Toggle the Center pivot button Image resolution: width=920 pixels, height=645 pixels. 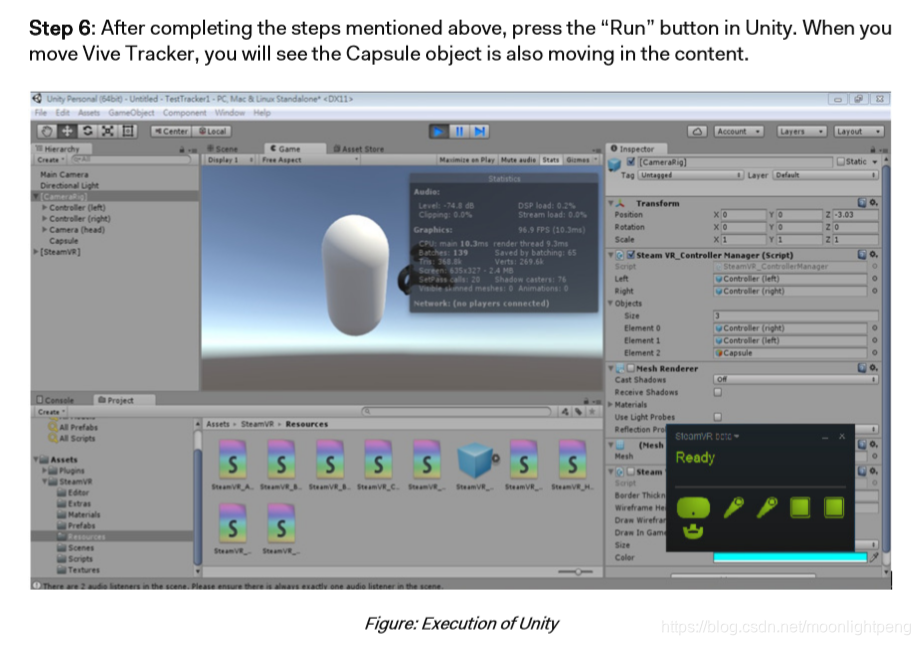170,131
